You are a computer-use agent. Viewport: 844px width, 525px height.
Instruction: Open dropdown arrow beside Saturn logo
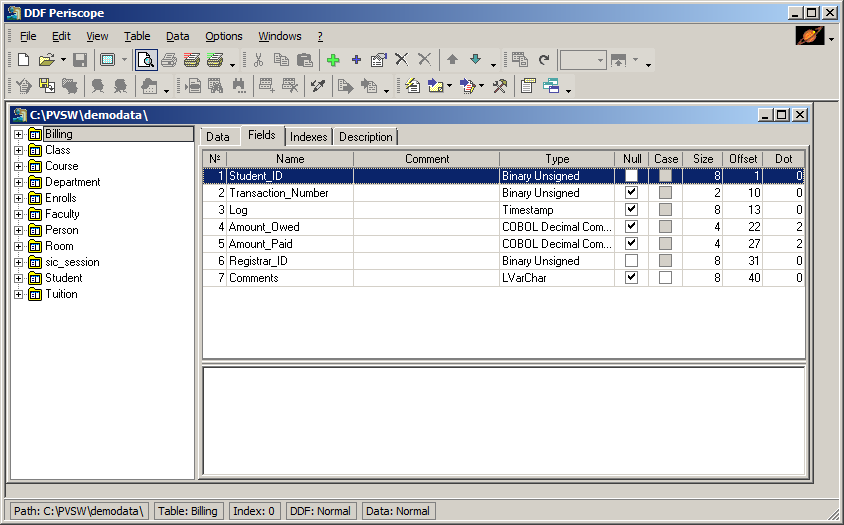click(x=832, y=39)
